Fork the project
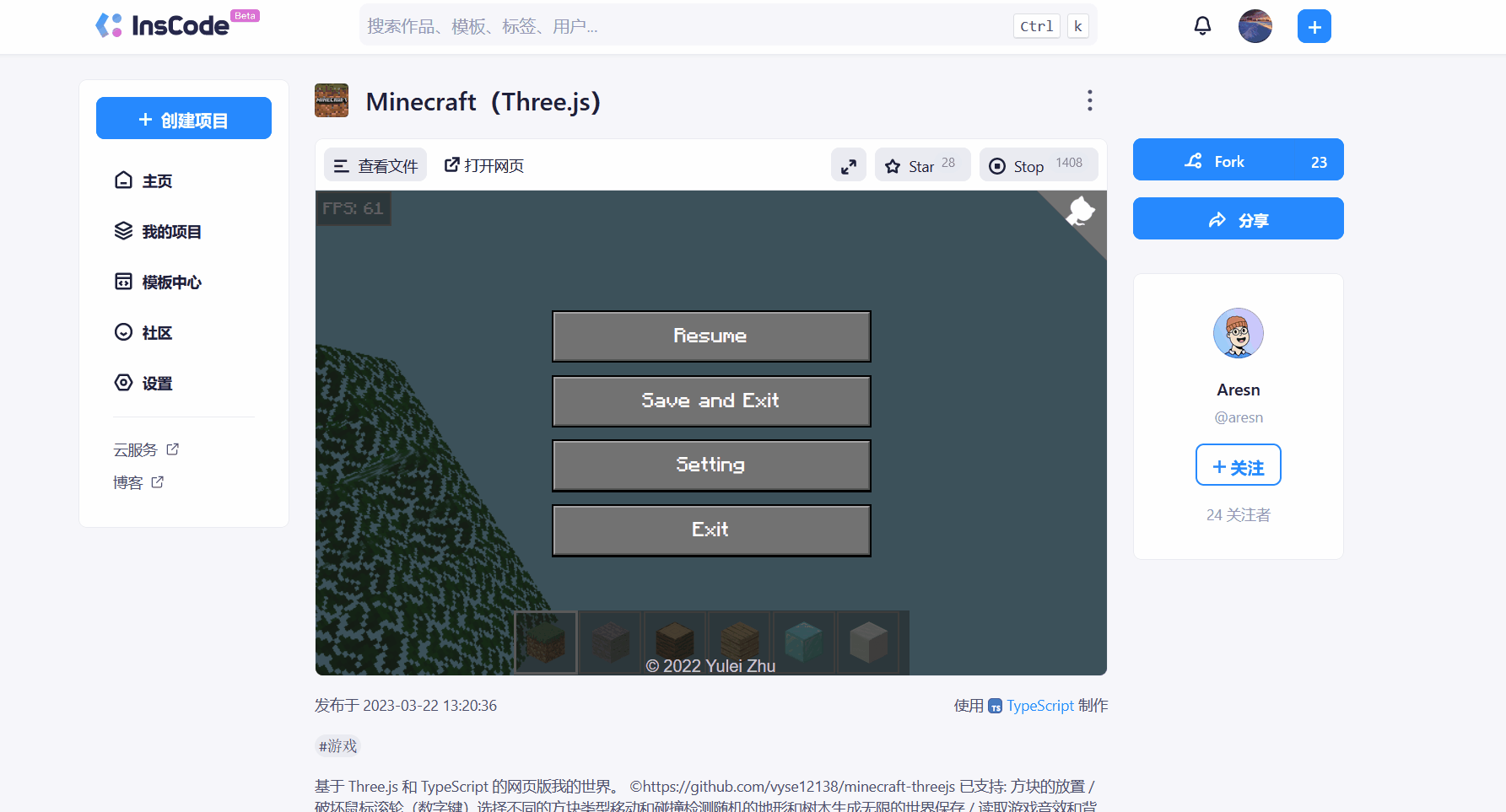 (x=1238, y=160)
